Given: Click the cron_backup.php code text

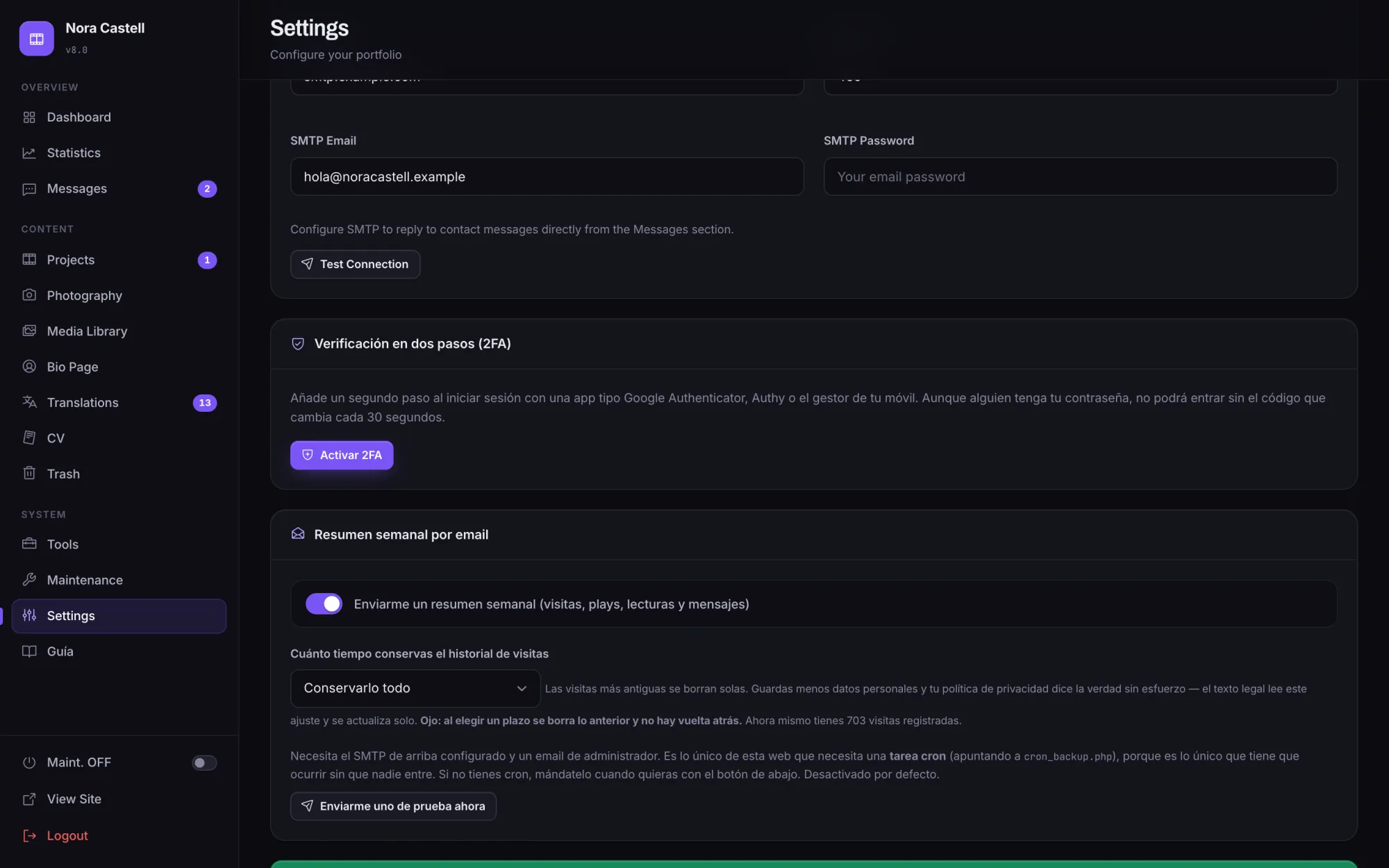Looking at the screenshot, I should (1068, 757).
